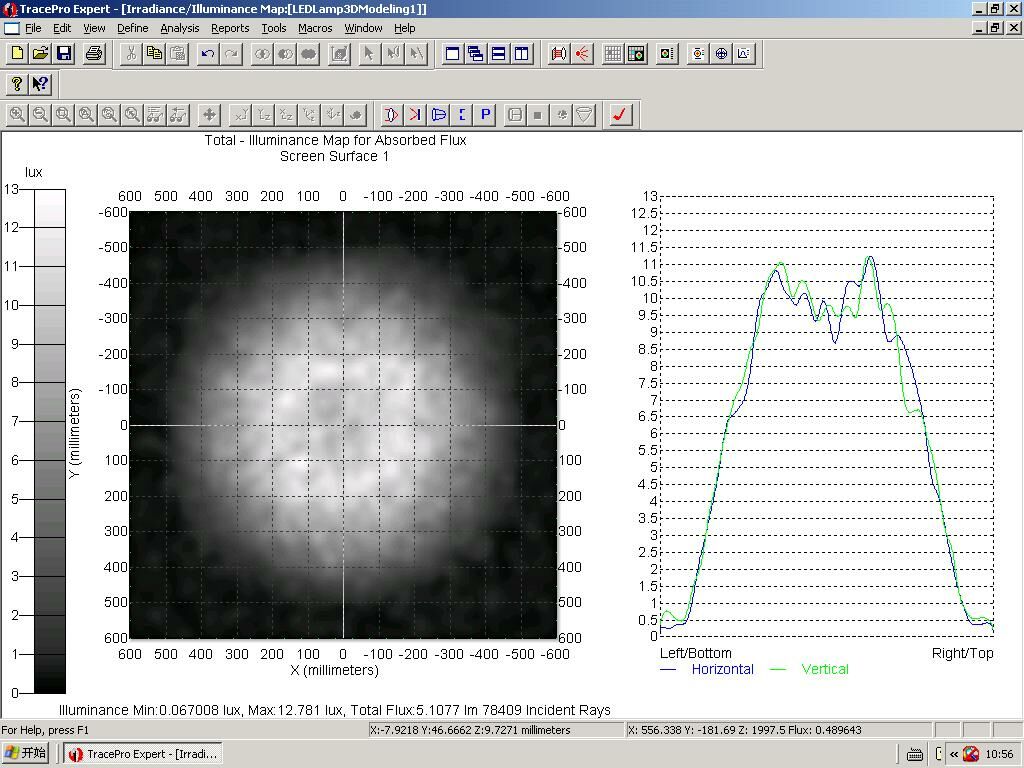Screen dimensions: 1024x768
Task: Open the View menu
Action: click(x=94, y=28)
